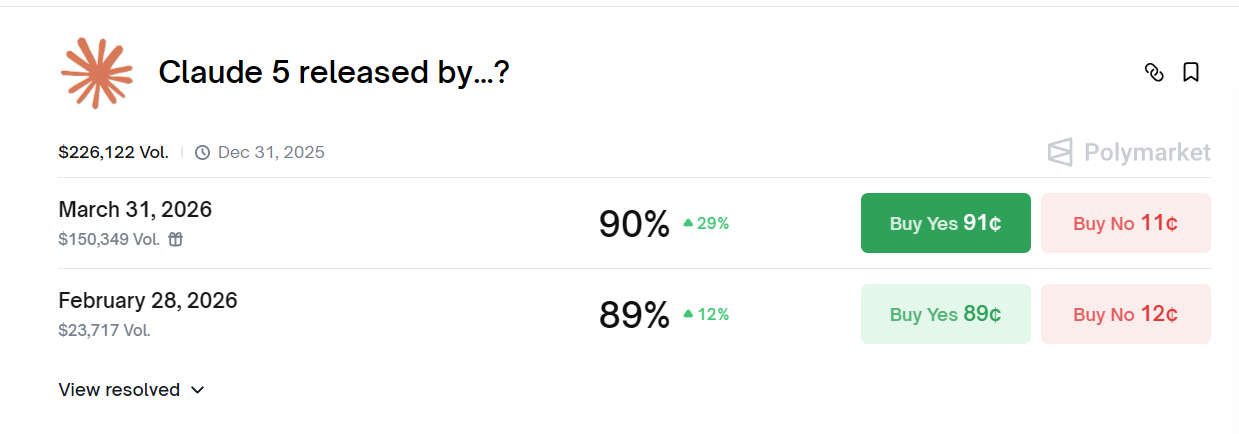Click the $226,122 Vol. total label
The width and height of the screenshot is (1239, 434).
(x=113, y=152)
